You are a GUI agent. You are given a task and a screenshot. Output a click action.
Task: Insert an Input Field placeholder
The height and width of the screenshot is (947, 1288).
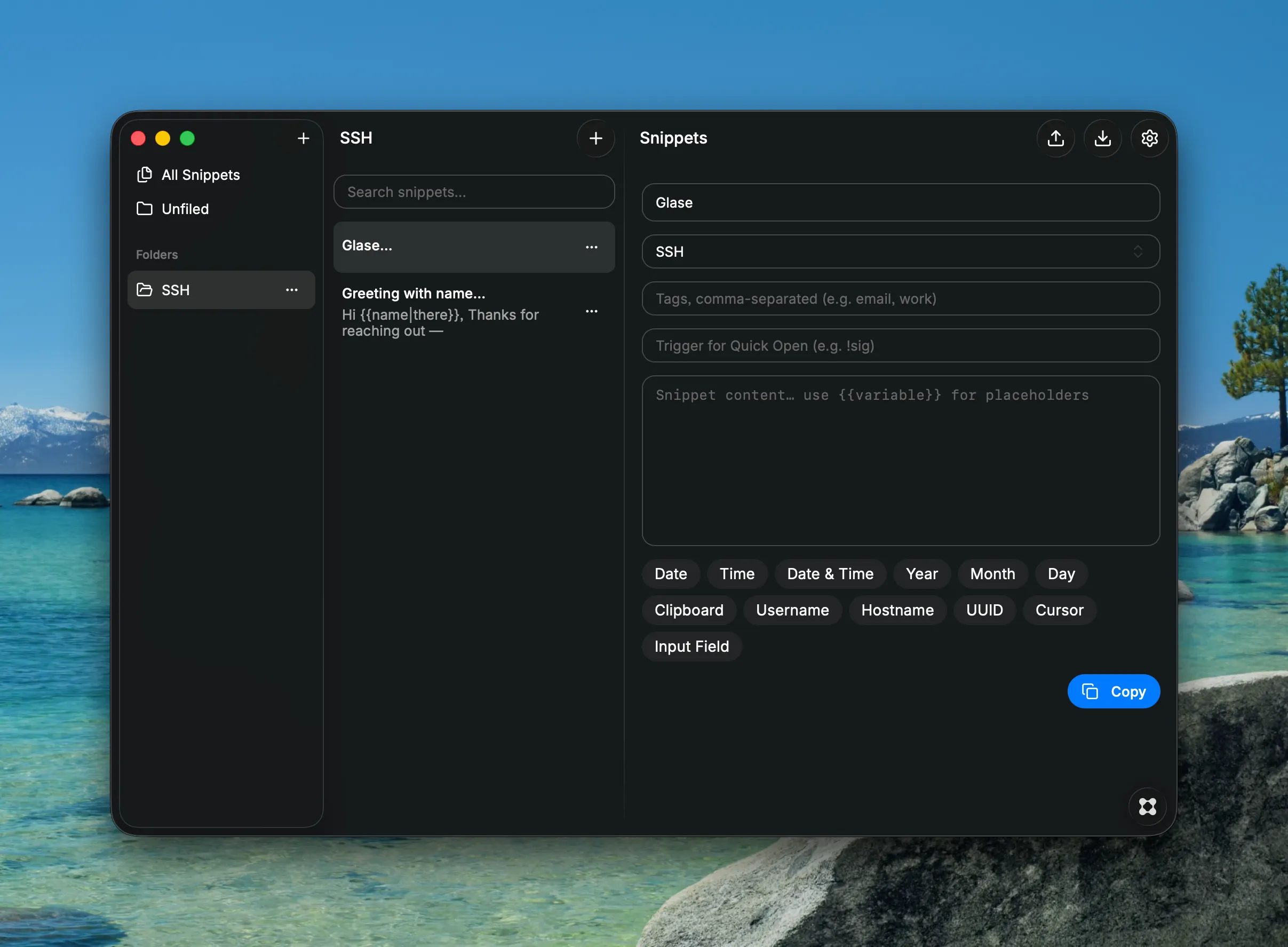[x=691, y=646]
